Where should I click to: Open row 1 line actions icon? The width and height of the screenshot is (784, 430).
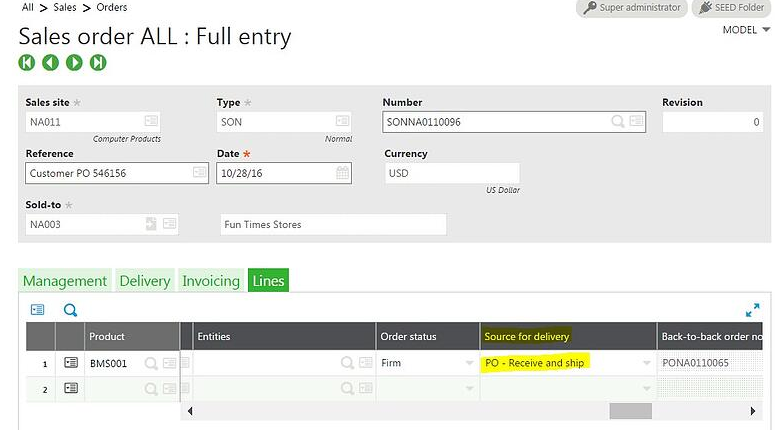[x=71, y=363]
